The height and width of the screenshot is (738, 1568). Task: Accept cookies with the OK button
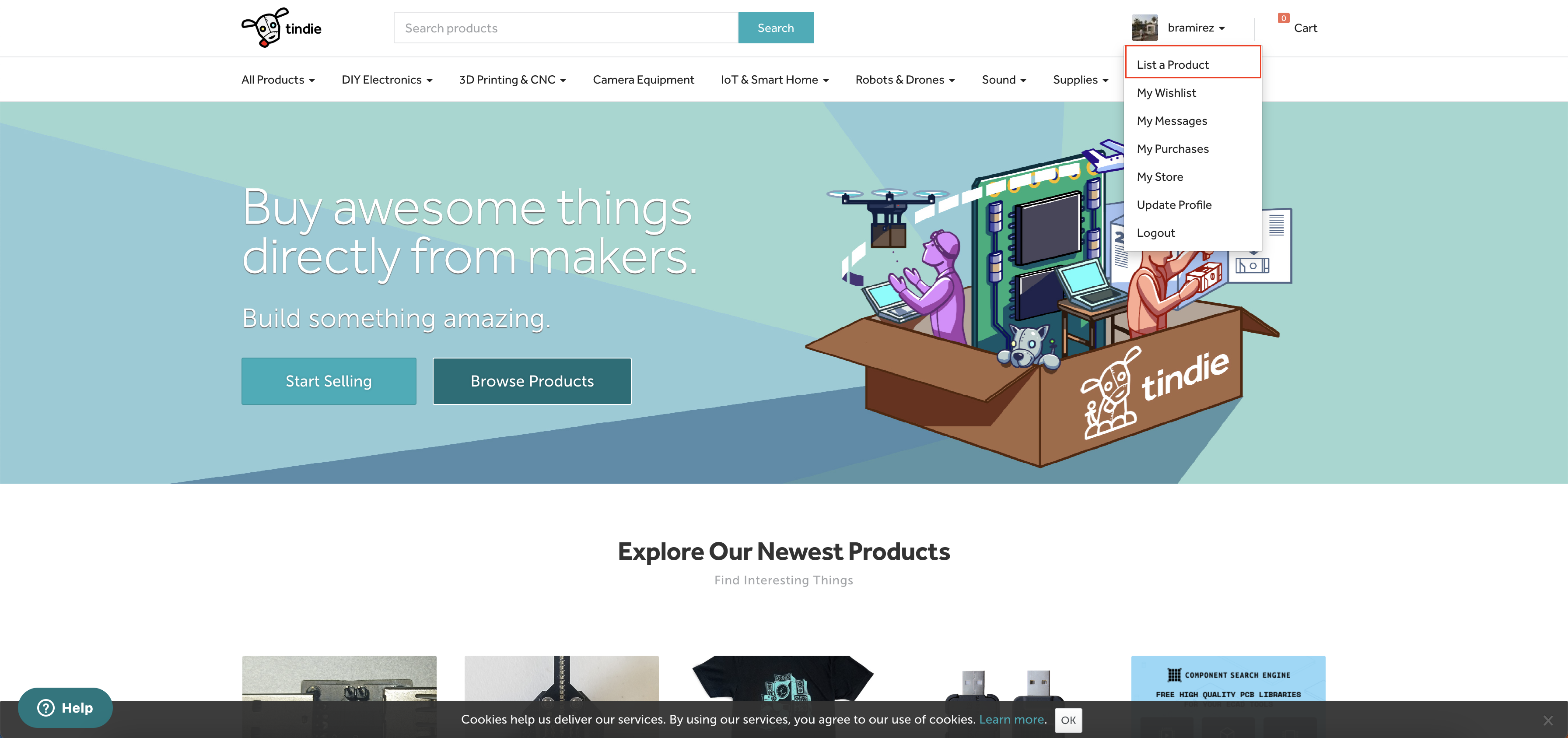(1068, 720)
